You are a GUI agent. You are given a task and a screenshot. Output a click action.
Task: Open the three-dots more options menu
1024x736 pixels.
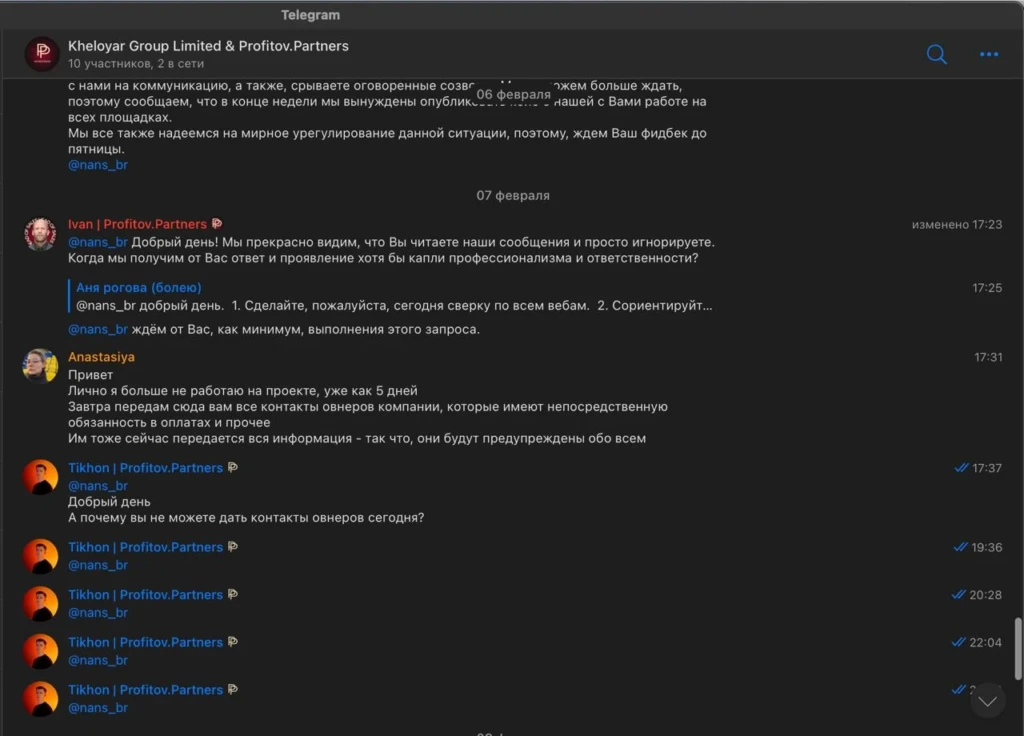tap(989, 54)
